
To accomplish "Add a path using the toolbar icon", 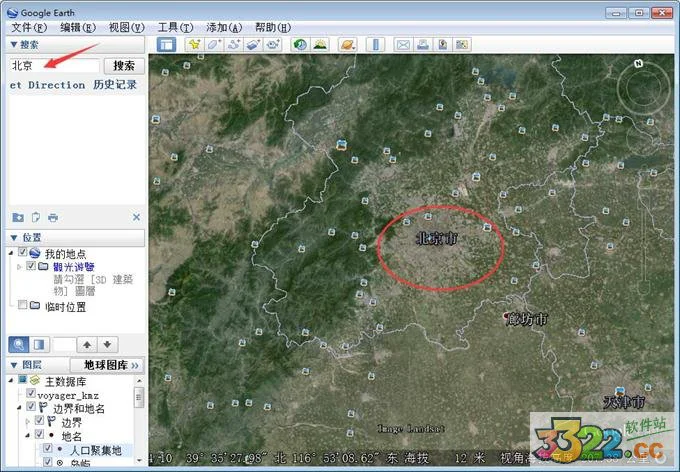I will [234, 45].
